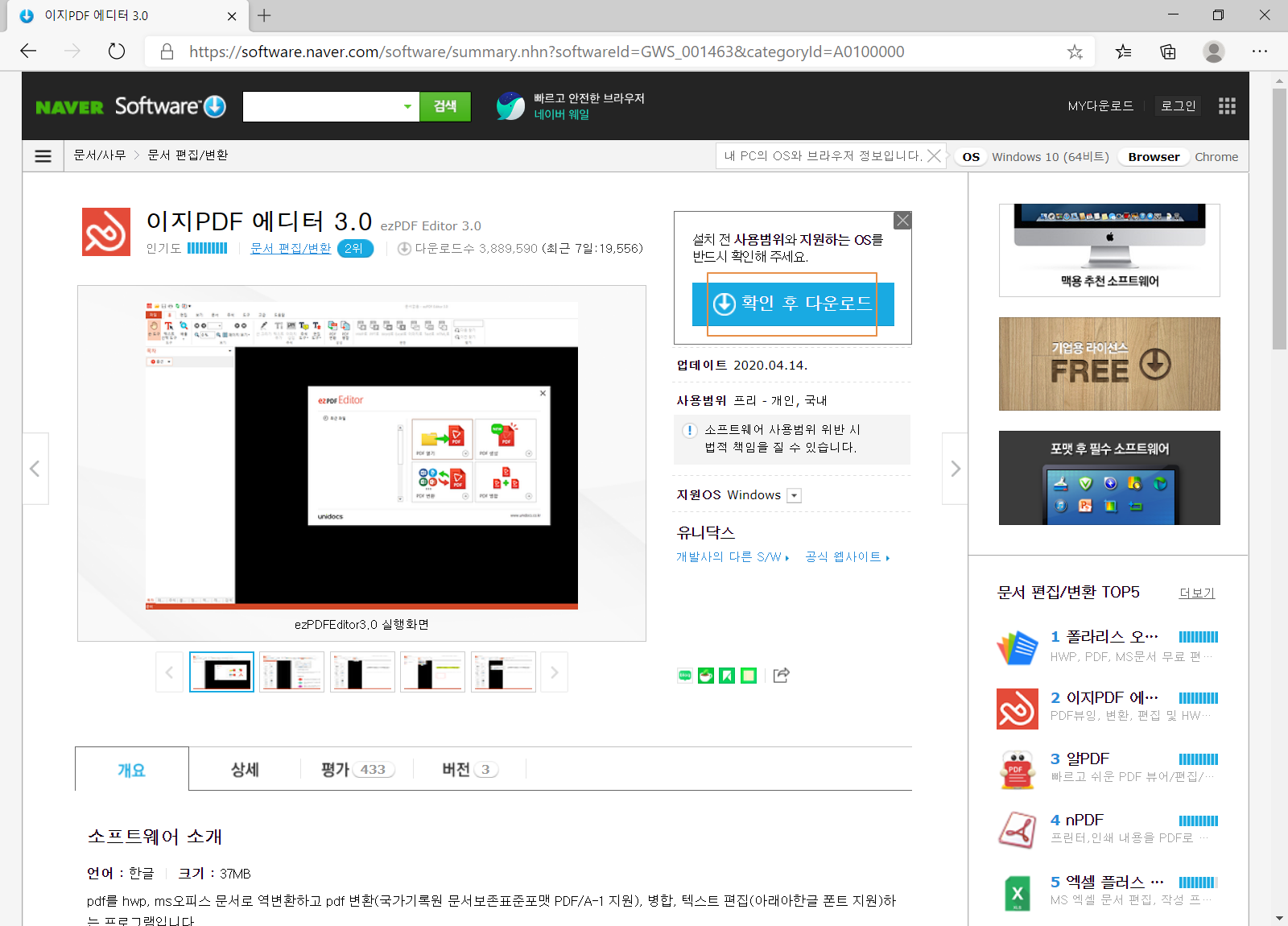Expand the supported OS Windows dropdown
Viewport: 1288px width, 926px height.
coord(795,496)
